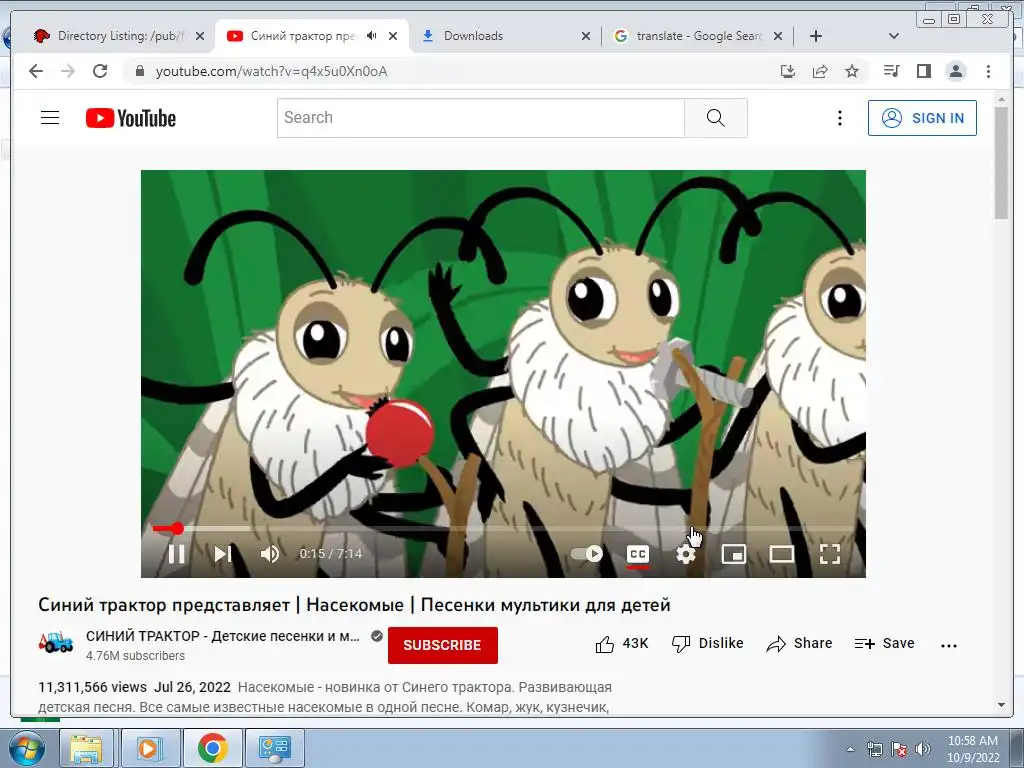
Task: Open Chrome profile avatar
Action: (x=956, y=71)
